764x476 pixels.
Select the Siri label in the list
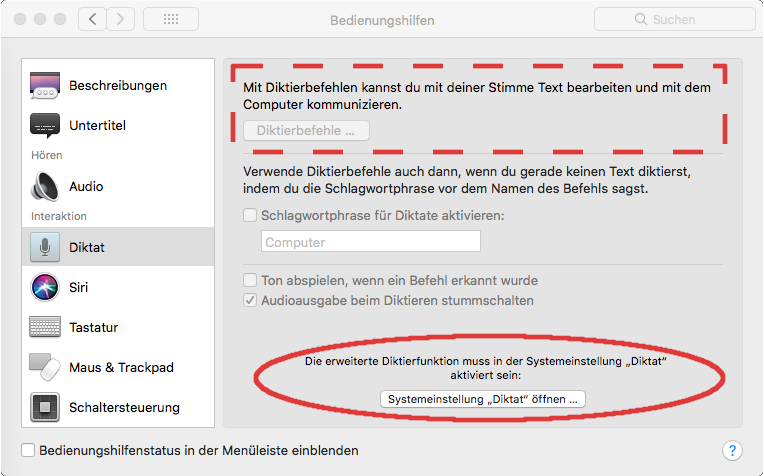[x=78, y=287]
